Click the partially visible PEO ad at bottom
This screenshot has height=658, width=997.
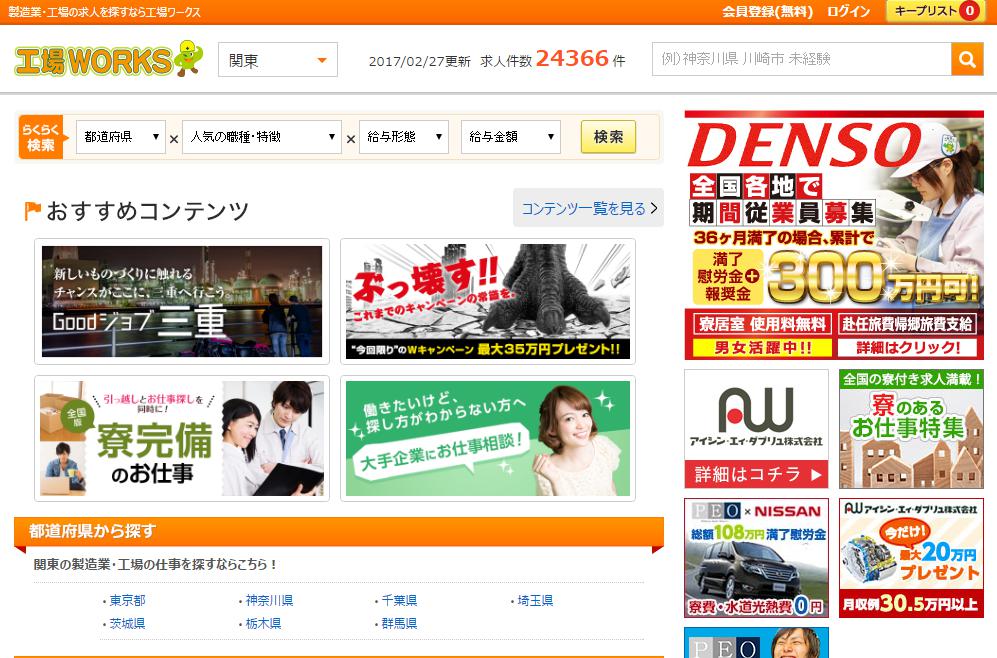click(x=756, y=643)
